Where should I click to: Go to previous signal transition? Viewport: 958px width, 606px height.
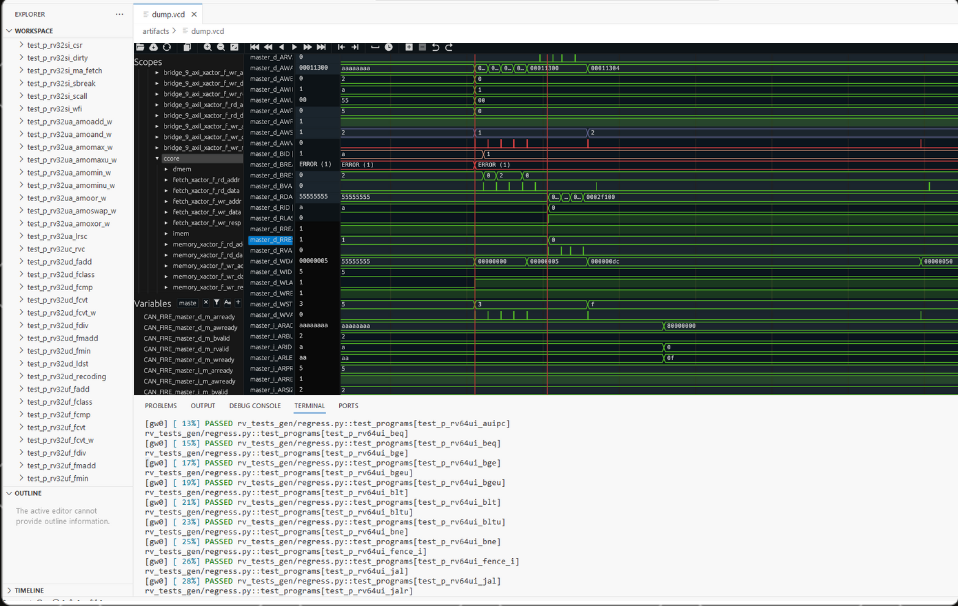(341, 47)
